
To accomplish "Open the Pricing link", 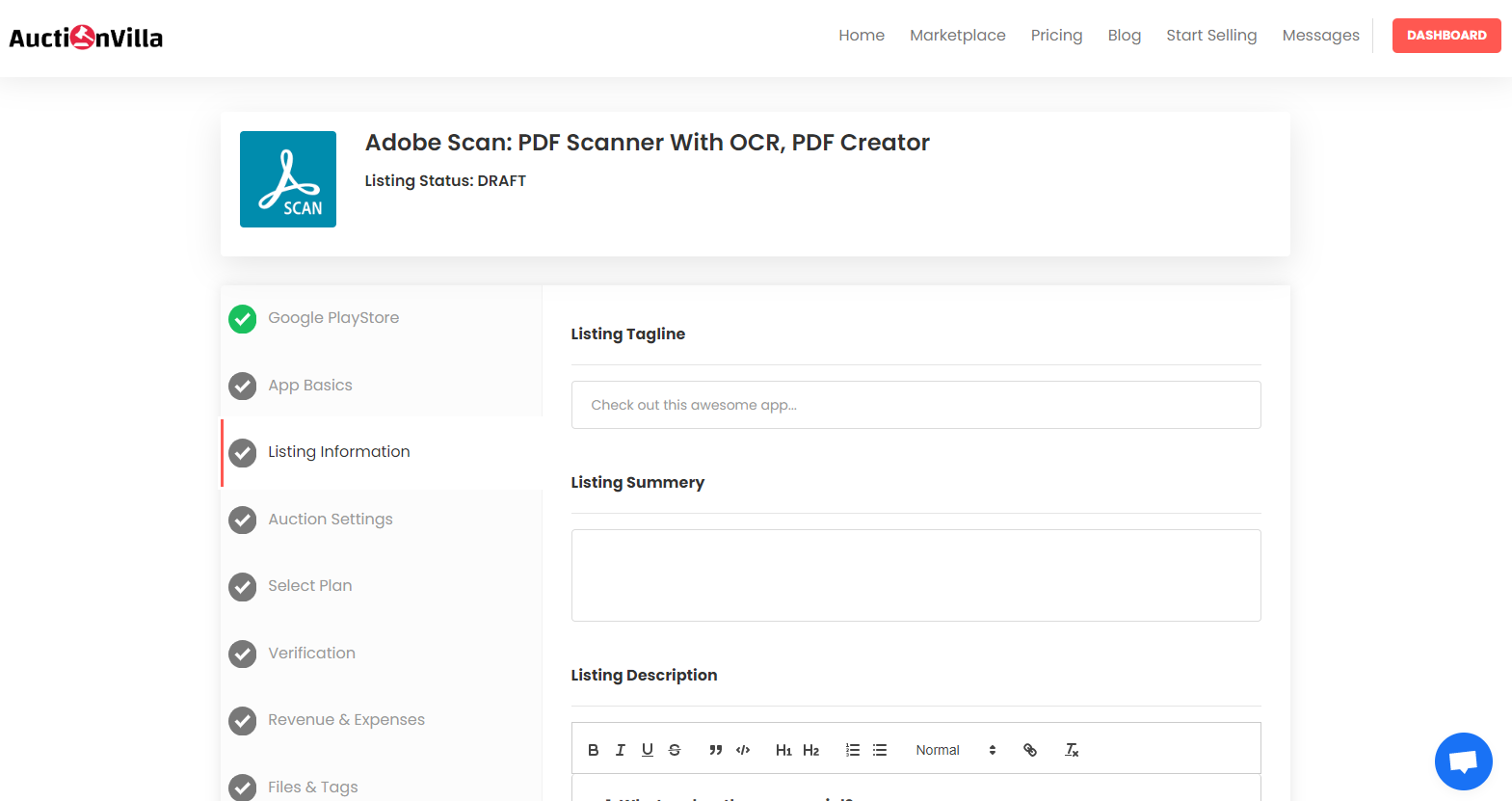I will (1057, 36).
